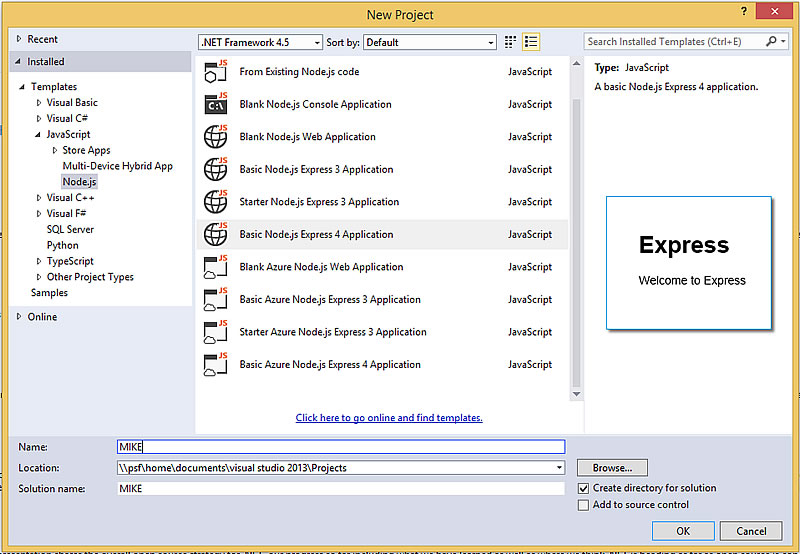Open the dialog help question mark
Screen dimensions: 800x554
pyautogui.click(x=744, y=11)
